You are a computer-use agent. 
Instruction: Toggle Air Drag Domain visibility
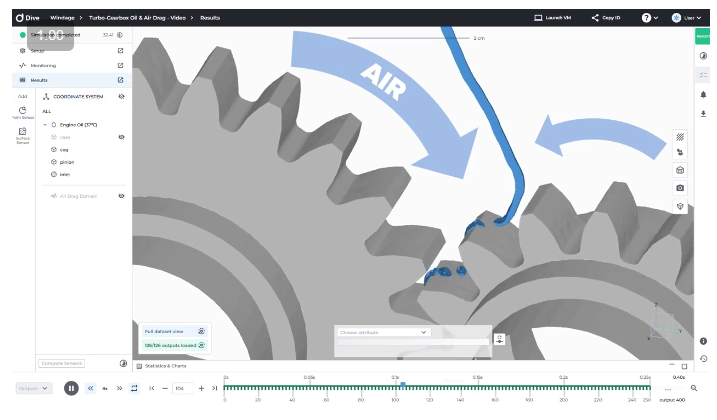tap(121, 196)
